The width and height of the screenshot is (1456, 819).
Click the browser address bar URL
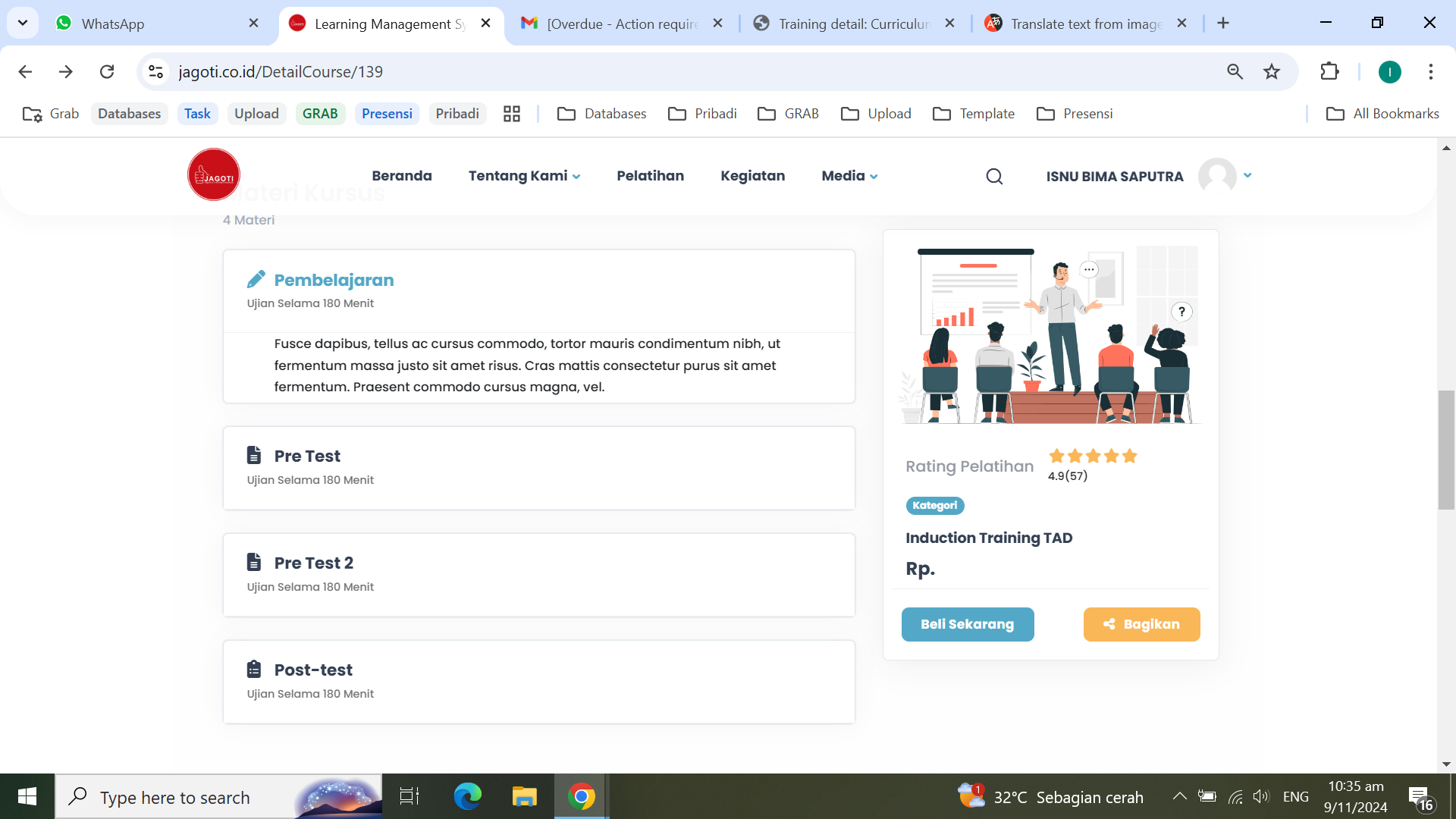[281, 72]
